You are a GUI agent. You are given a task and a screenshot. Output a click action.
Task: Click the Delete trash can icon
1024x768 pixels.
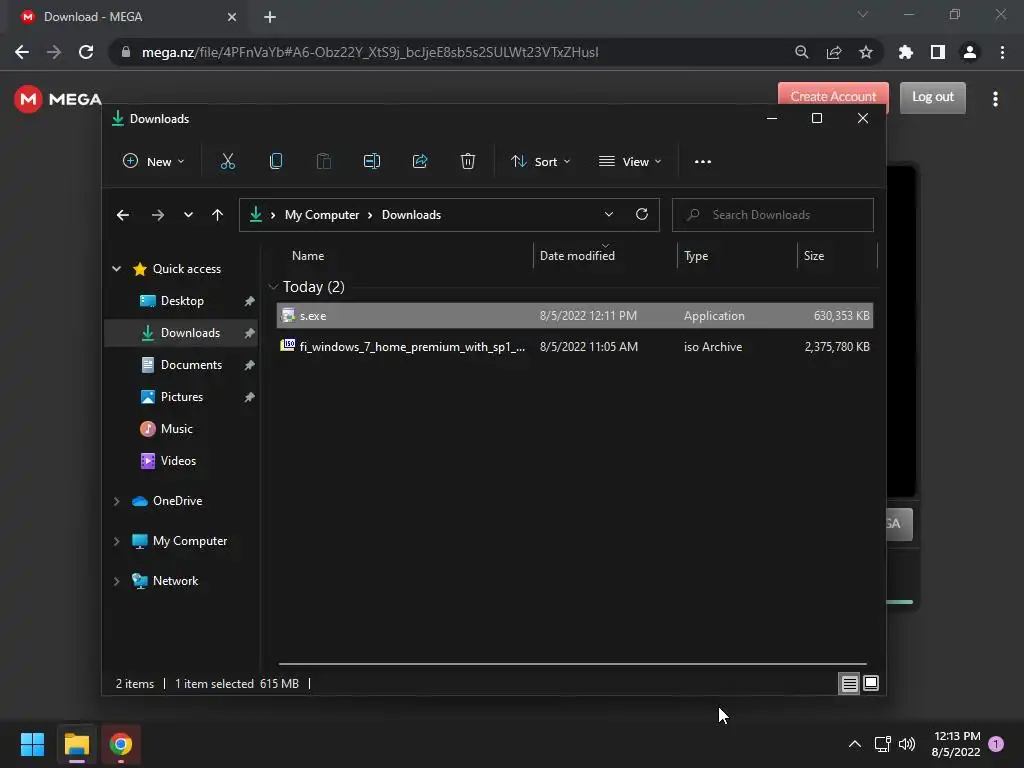click(x=468, y=161)
